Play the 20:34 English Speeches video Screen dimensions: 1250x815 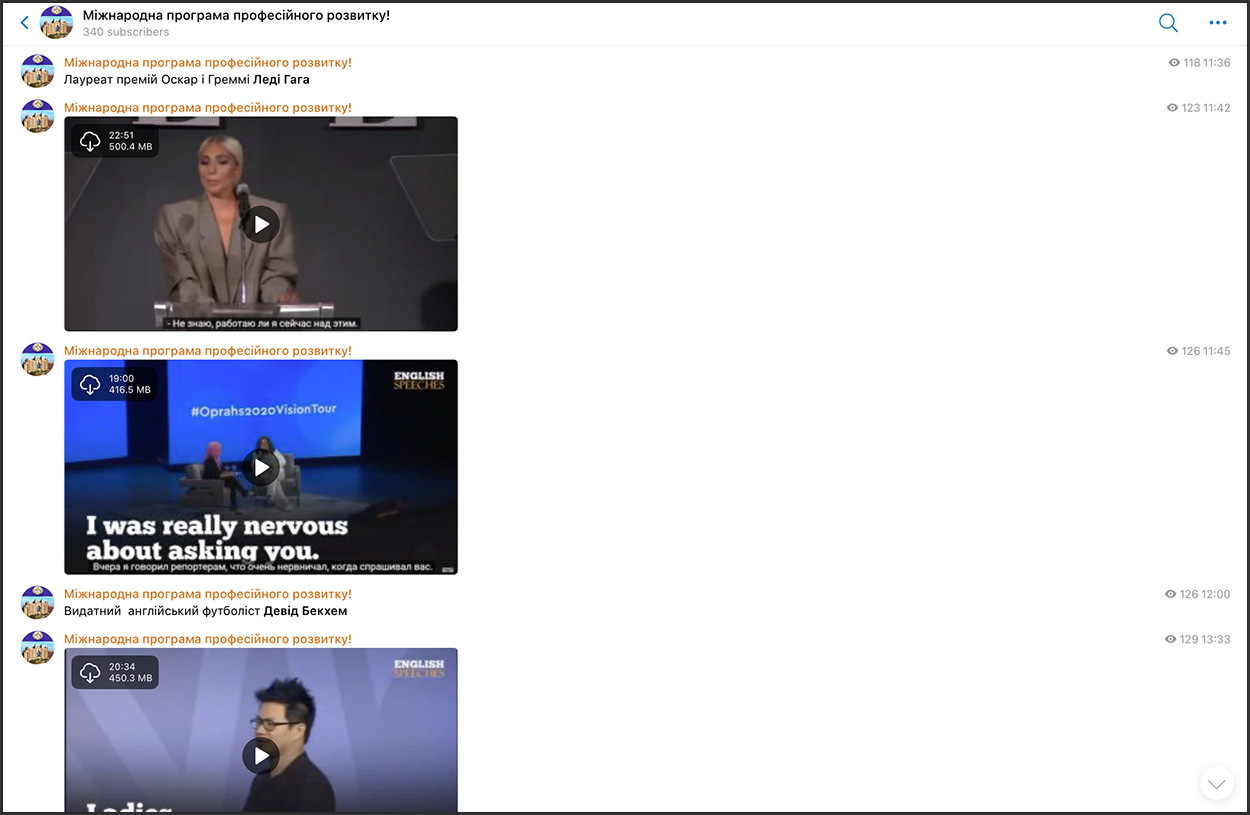[261, 755]
